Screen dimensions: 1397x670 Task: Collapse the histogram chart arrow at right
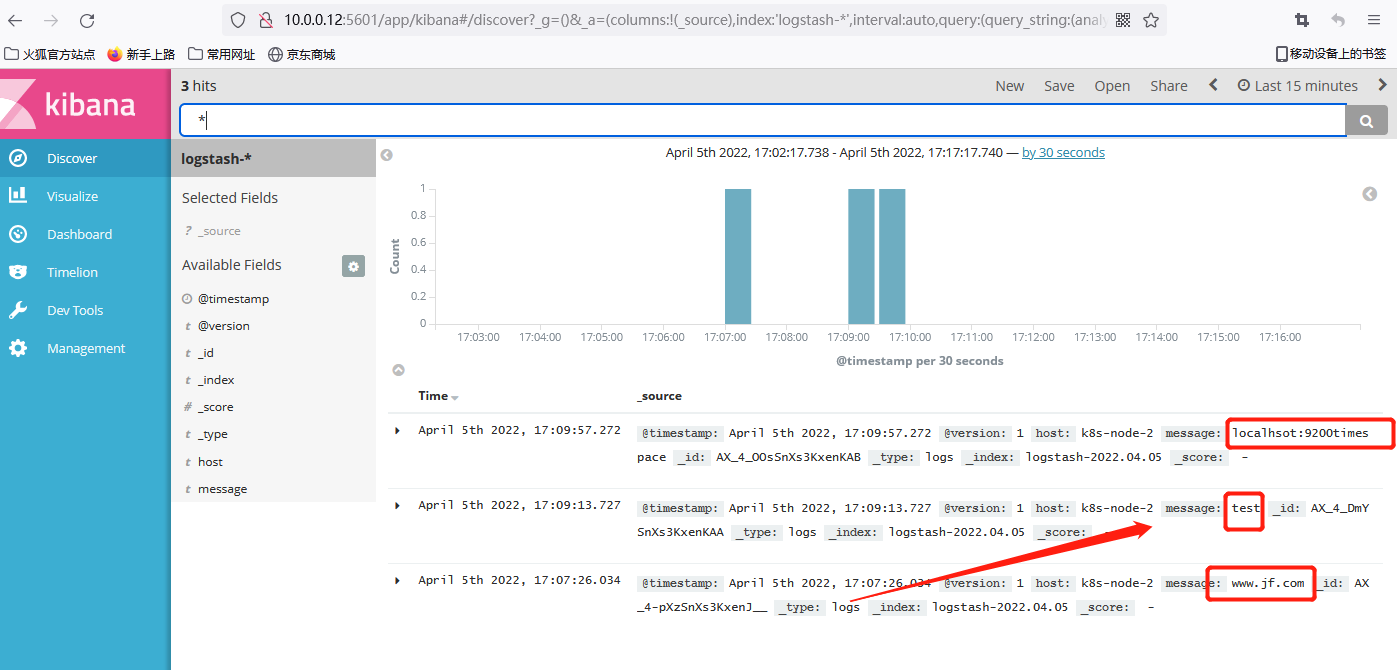(1370, 194)
